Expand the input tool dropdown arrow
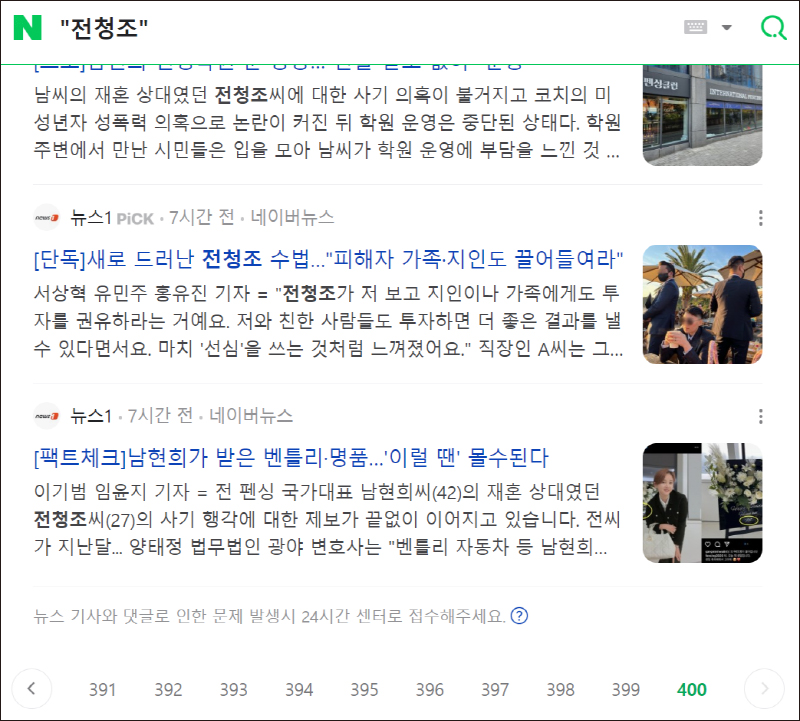Screen dimensions: 800x721 coord(727,28)
